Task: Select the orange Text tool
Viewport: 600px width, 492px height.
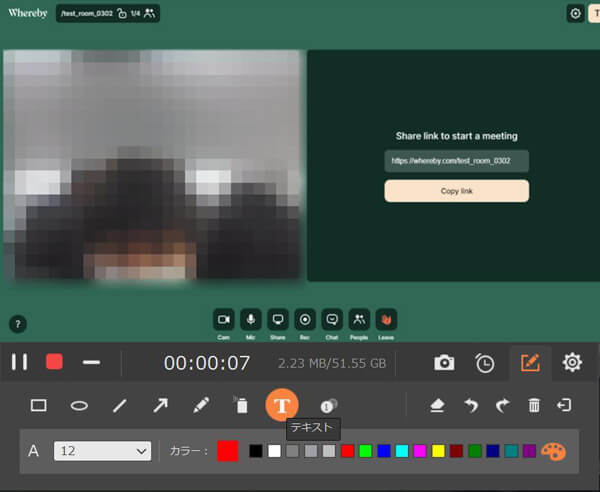Action: [x=282, y=405]
